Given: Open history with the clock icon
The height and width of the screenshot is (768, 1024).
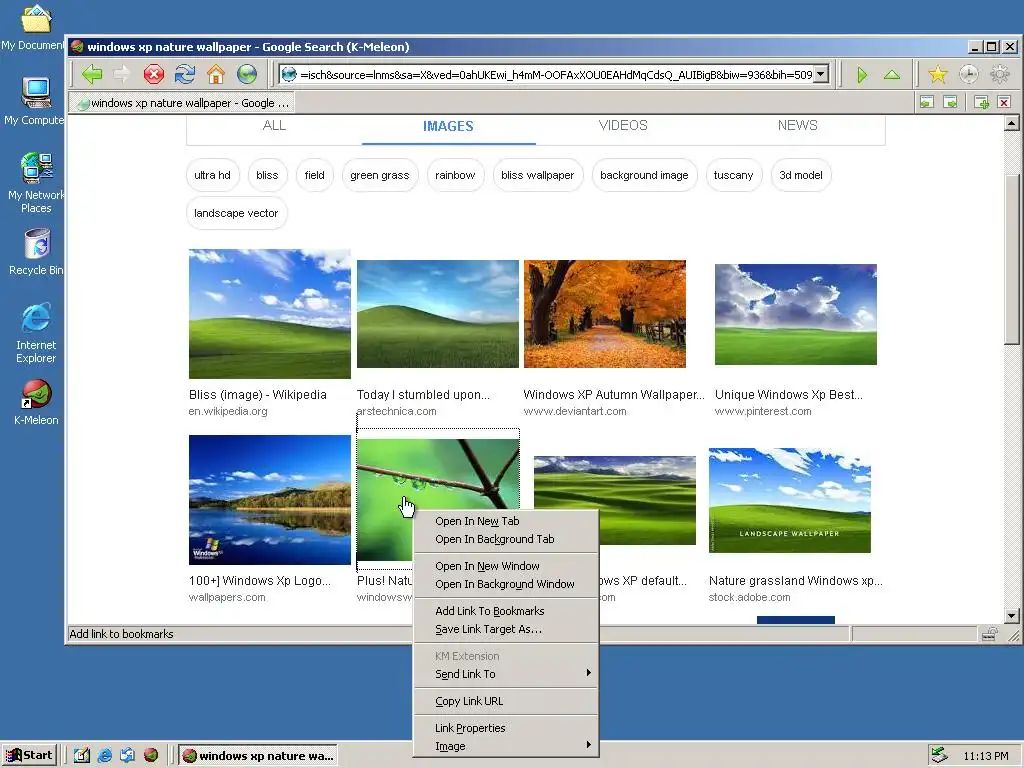Looking at the screenshot, I should coord(968,74).
